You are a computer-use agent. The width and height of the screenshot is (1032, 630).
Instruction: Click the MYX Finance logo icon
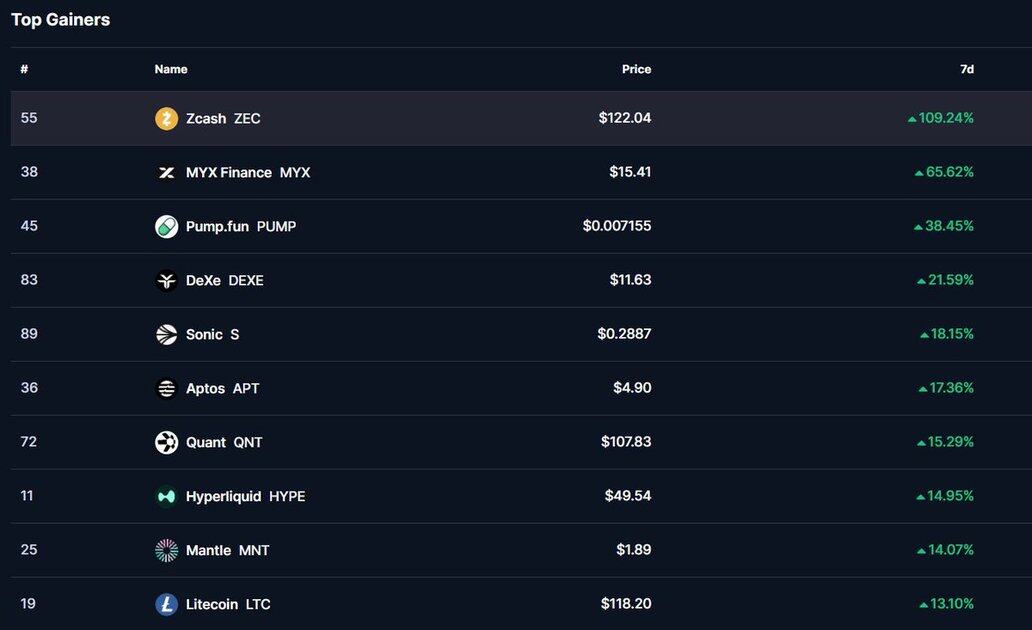[166, 173]
